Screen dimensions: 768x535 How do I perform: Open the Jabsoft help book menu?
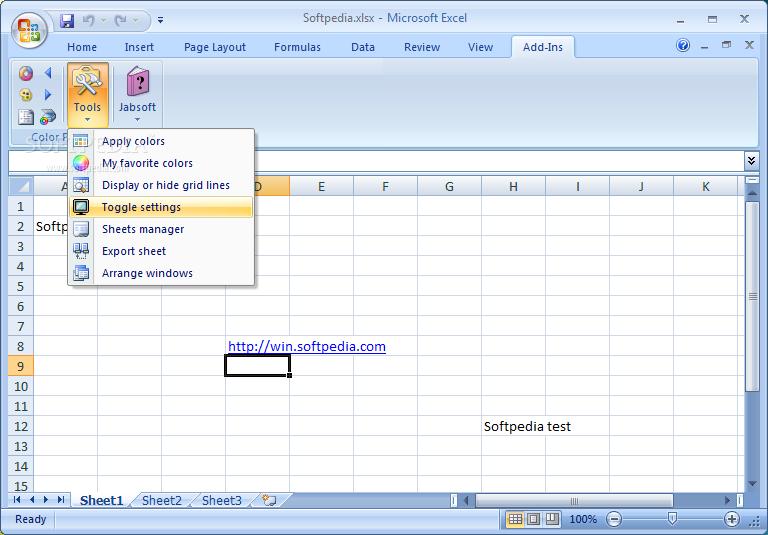pyautogui.click(x=138, y=95)
